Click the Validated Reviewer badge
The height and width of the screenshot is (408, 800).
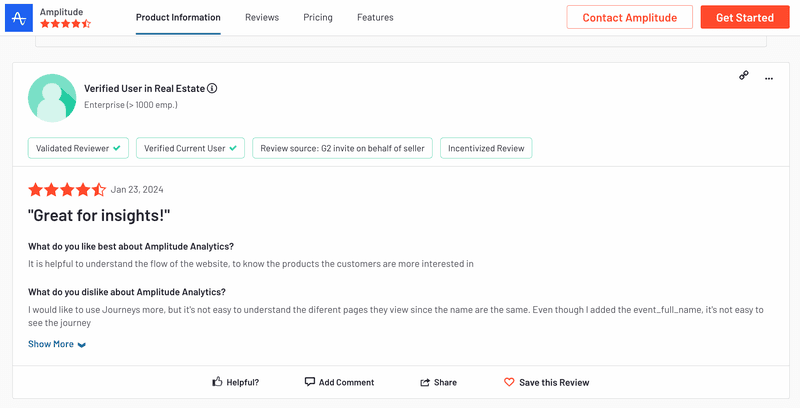pos(78,148)
